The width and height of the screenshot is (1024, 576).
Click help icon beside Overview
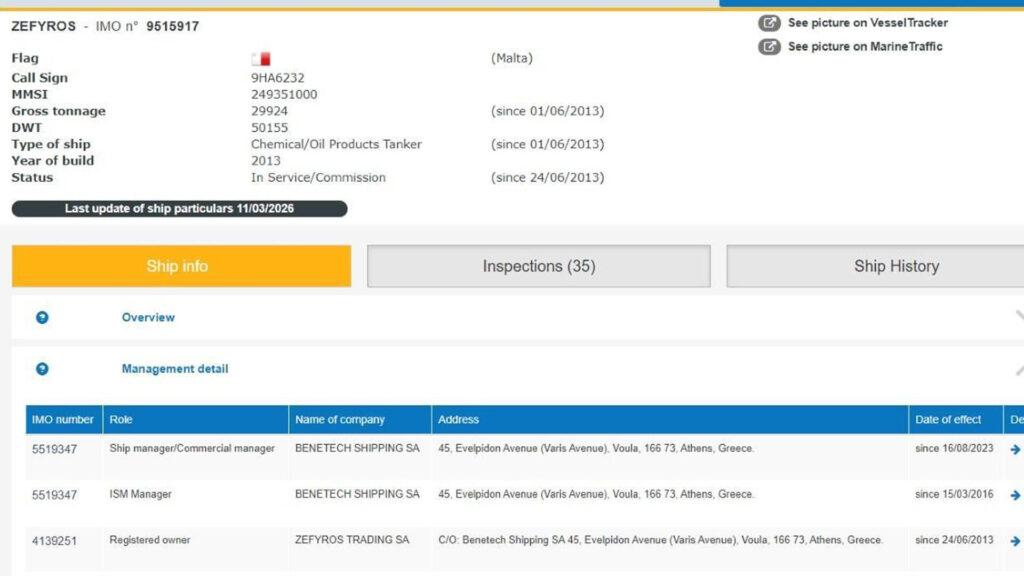click(x=42, y=317)
